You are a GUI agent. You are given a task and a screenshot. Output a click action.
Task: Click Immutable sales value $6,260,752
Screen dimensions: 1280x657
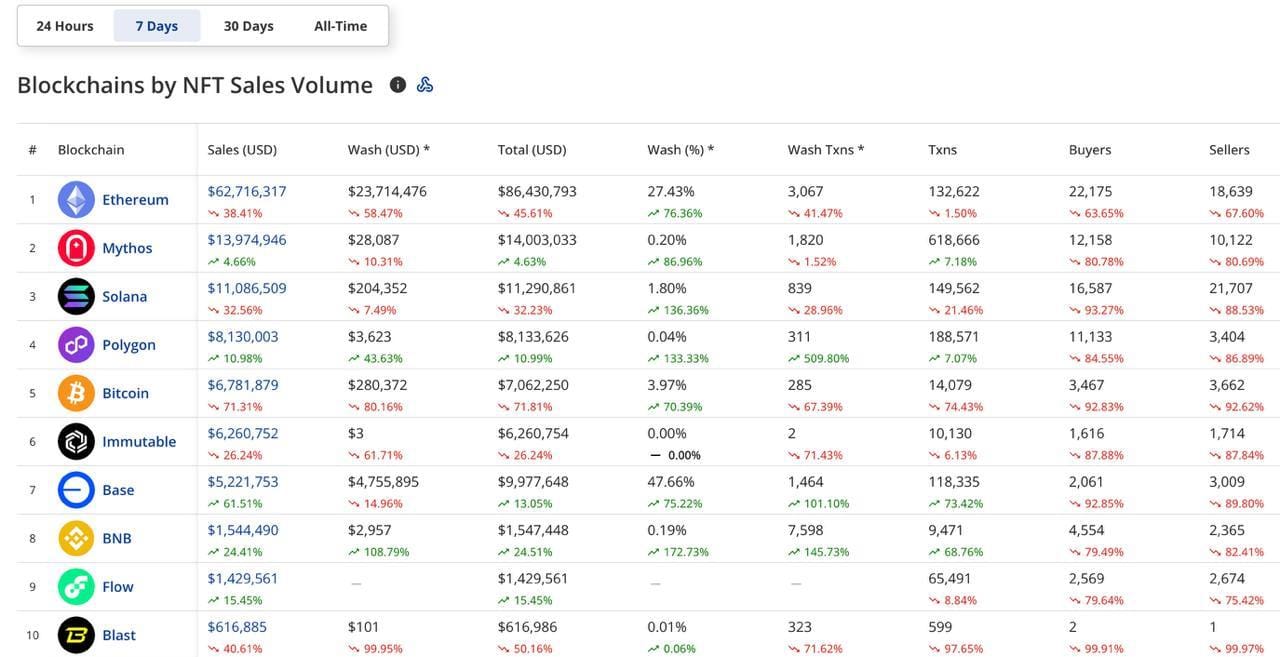point(243,433)
